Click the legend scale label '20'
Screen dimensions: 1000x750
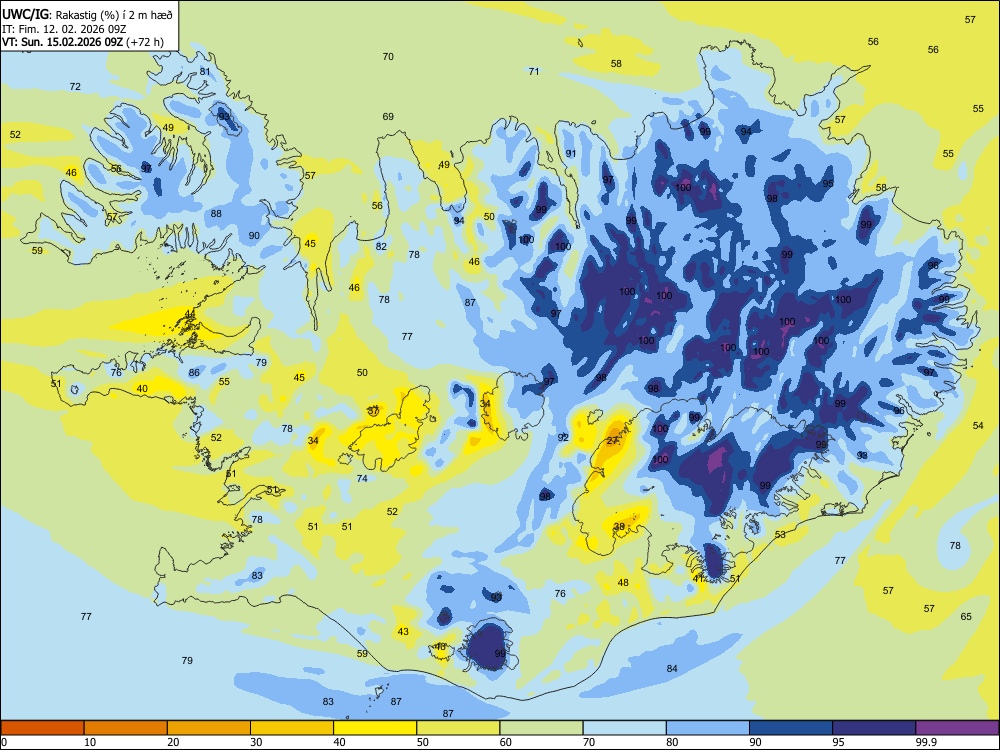173,742
